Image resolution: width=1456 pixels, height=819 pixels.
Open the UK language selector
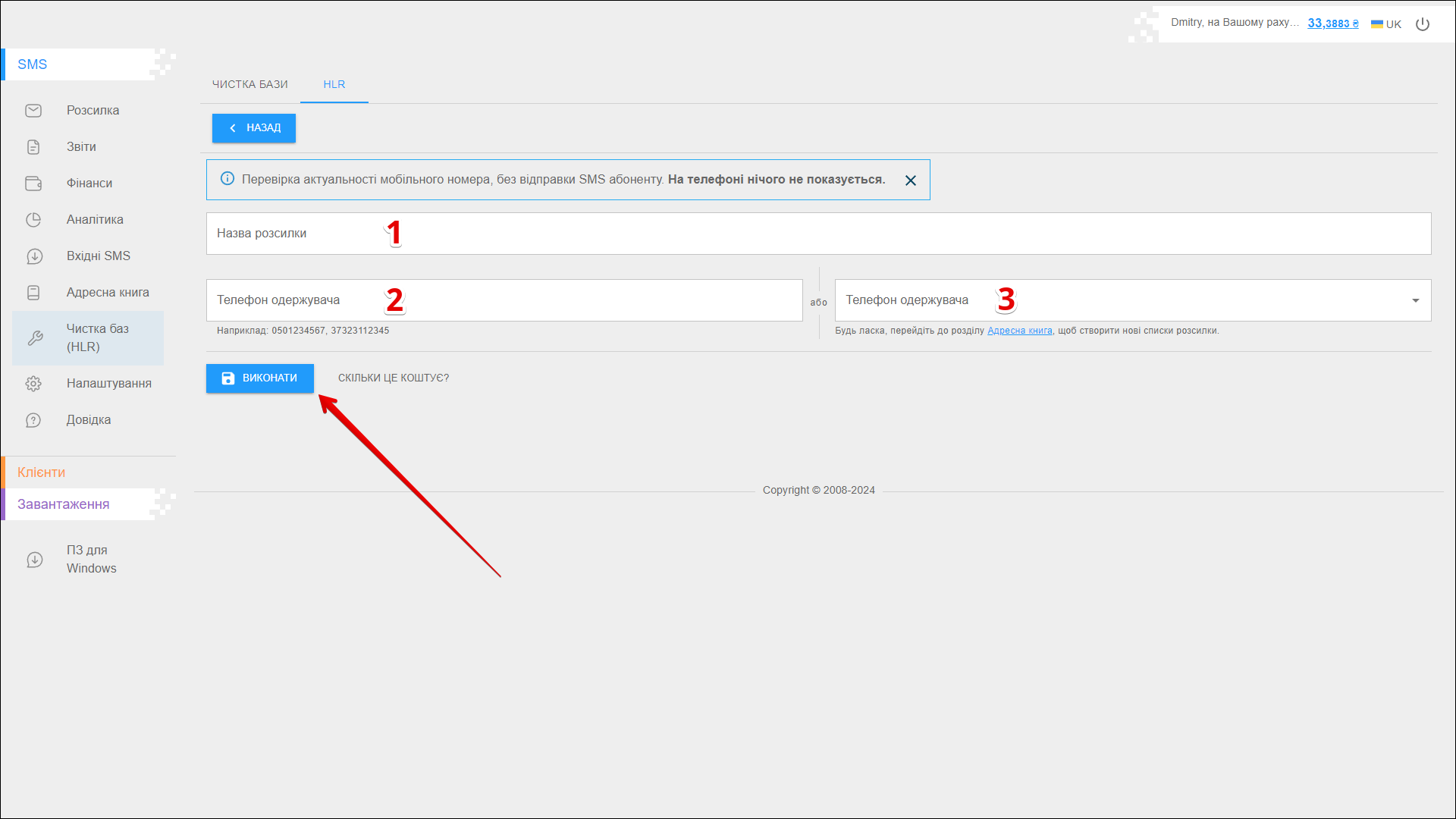coord(1386,24)
